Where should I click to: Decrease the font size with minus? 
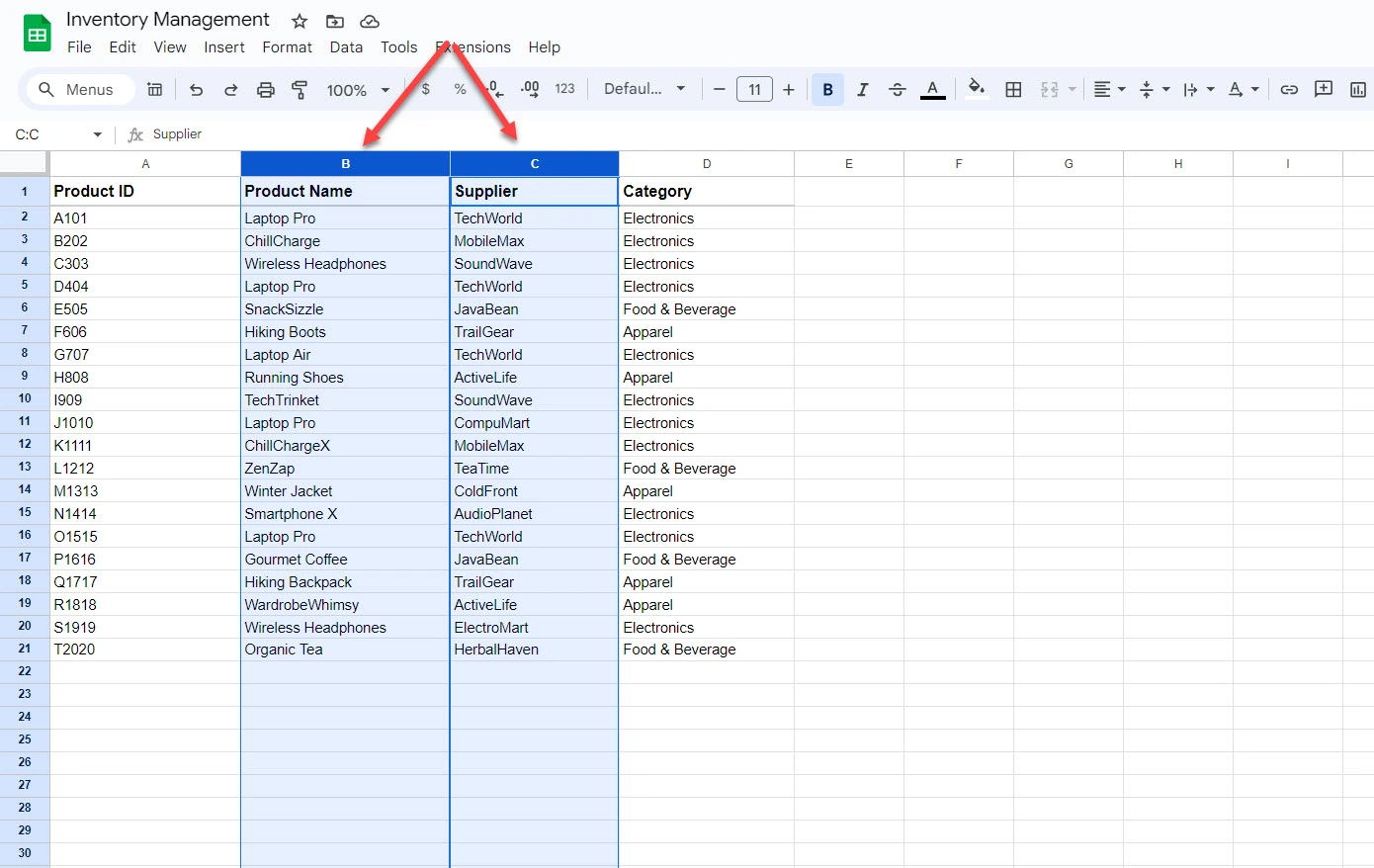(719, 90)
